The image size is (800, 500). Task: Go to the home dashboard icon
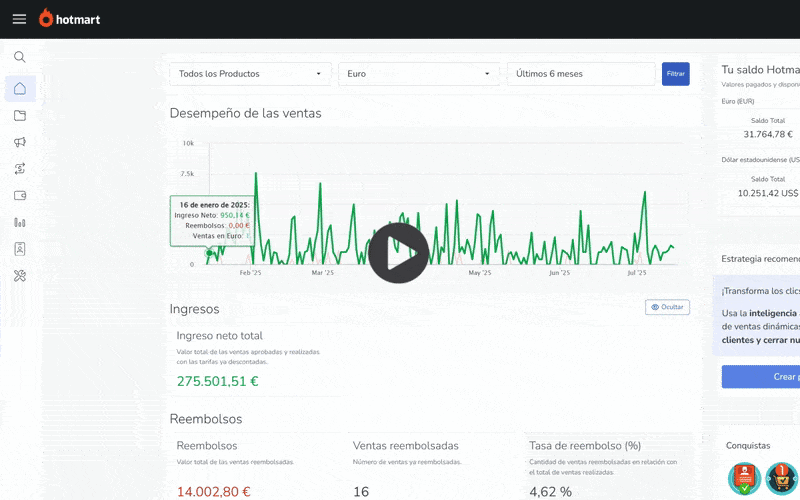(20, 88)
